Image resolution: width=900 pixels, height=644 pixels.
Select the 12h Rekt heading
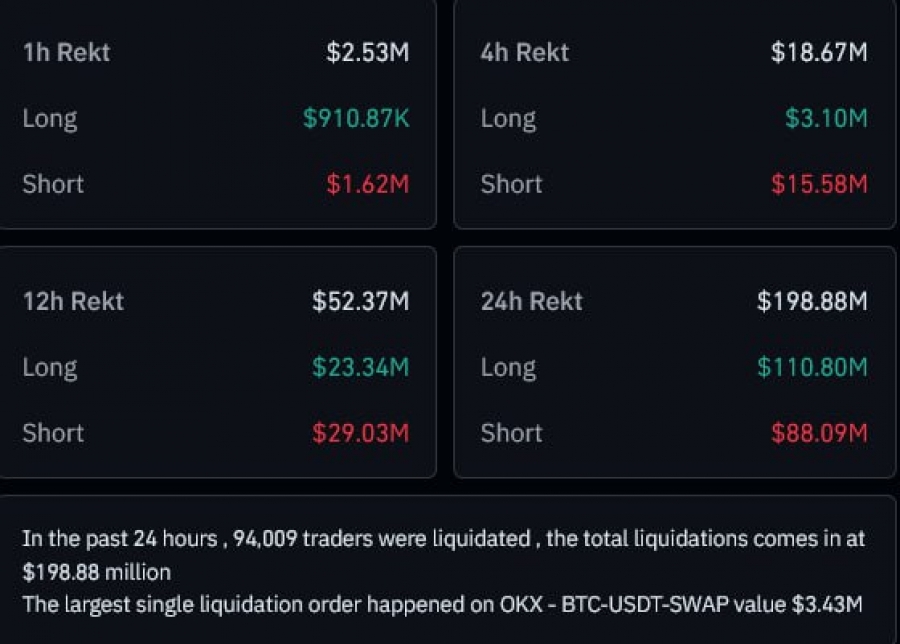coord(73,301)
